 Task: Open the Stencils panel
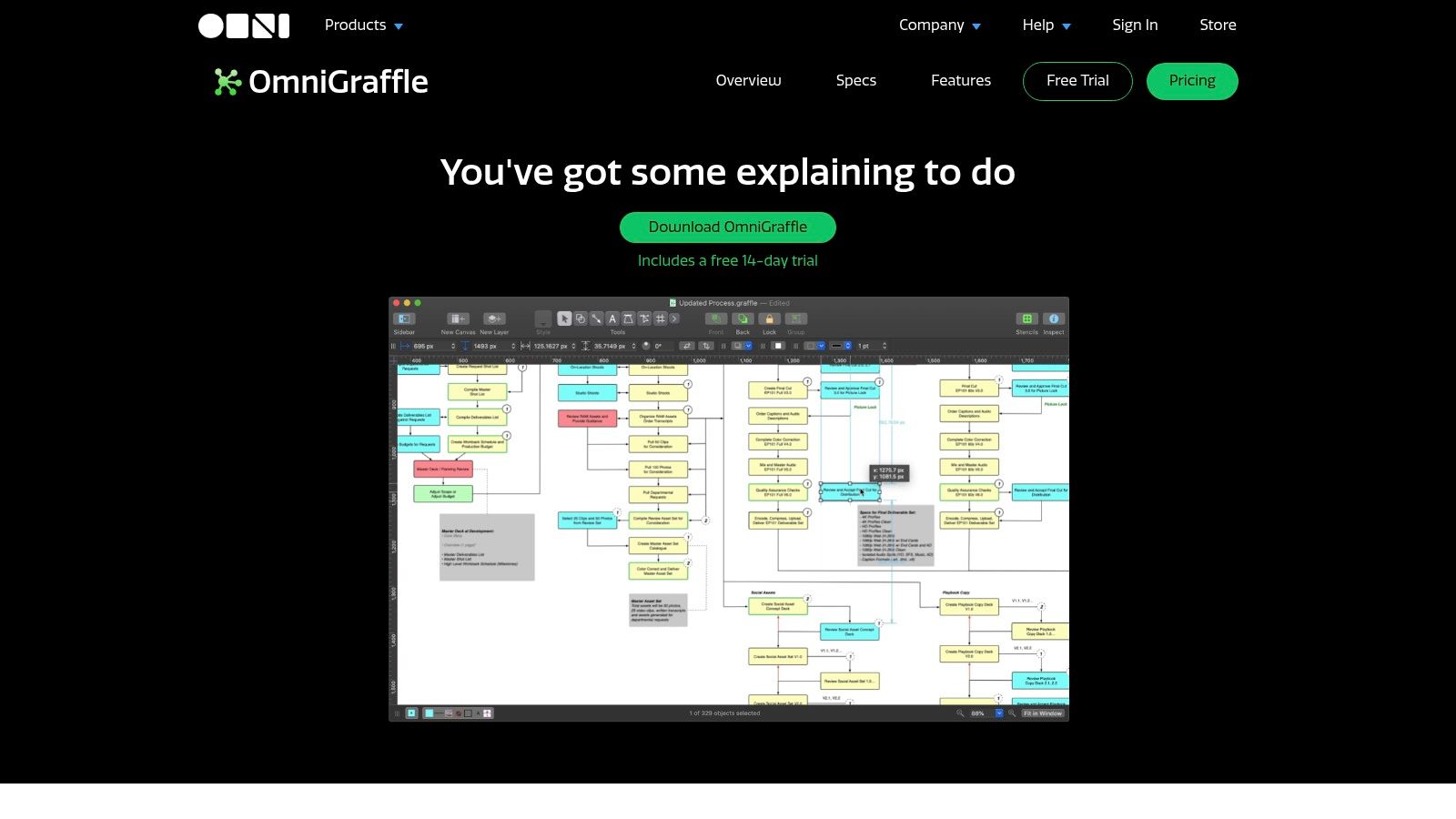1026,320
